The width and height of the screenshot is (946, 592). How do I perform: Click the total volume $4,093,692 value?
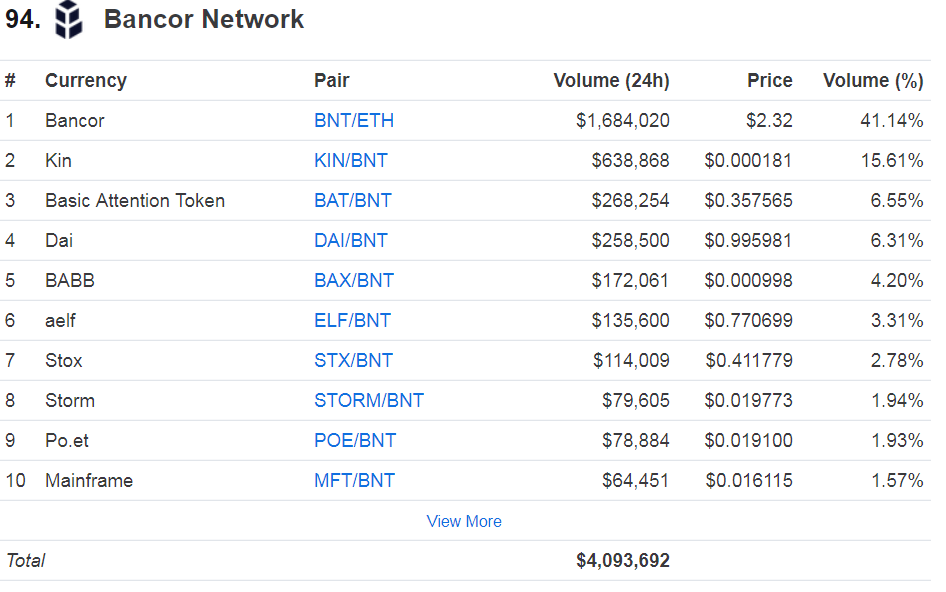[x=622, y=561]
